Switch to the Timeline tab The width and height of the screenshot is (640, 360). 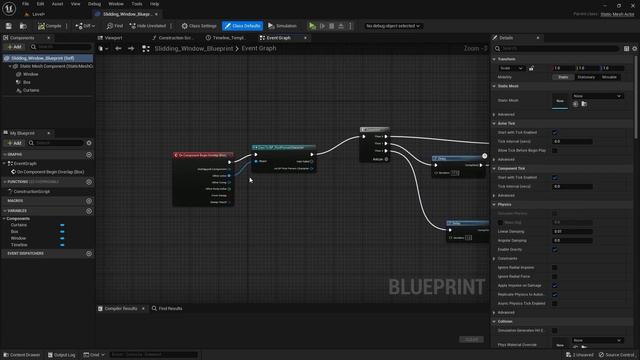[226, 38]
